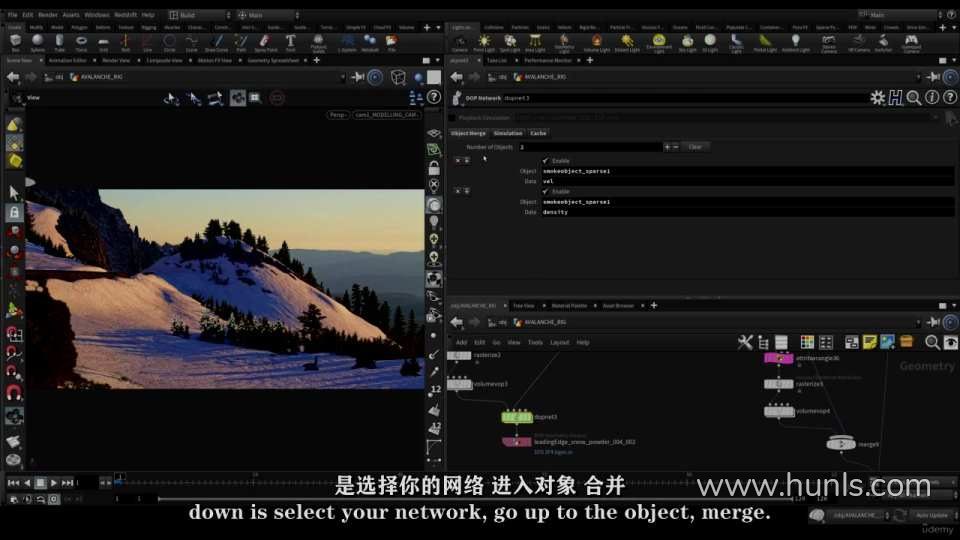Toggle first Enable checkbox for vel
Screen dimensions: 960x540
[546, 160]
